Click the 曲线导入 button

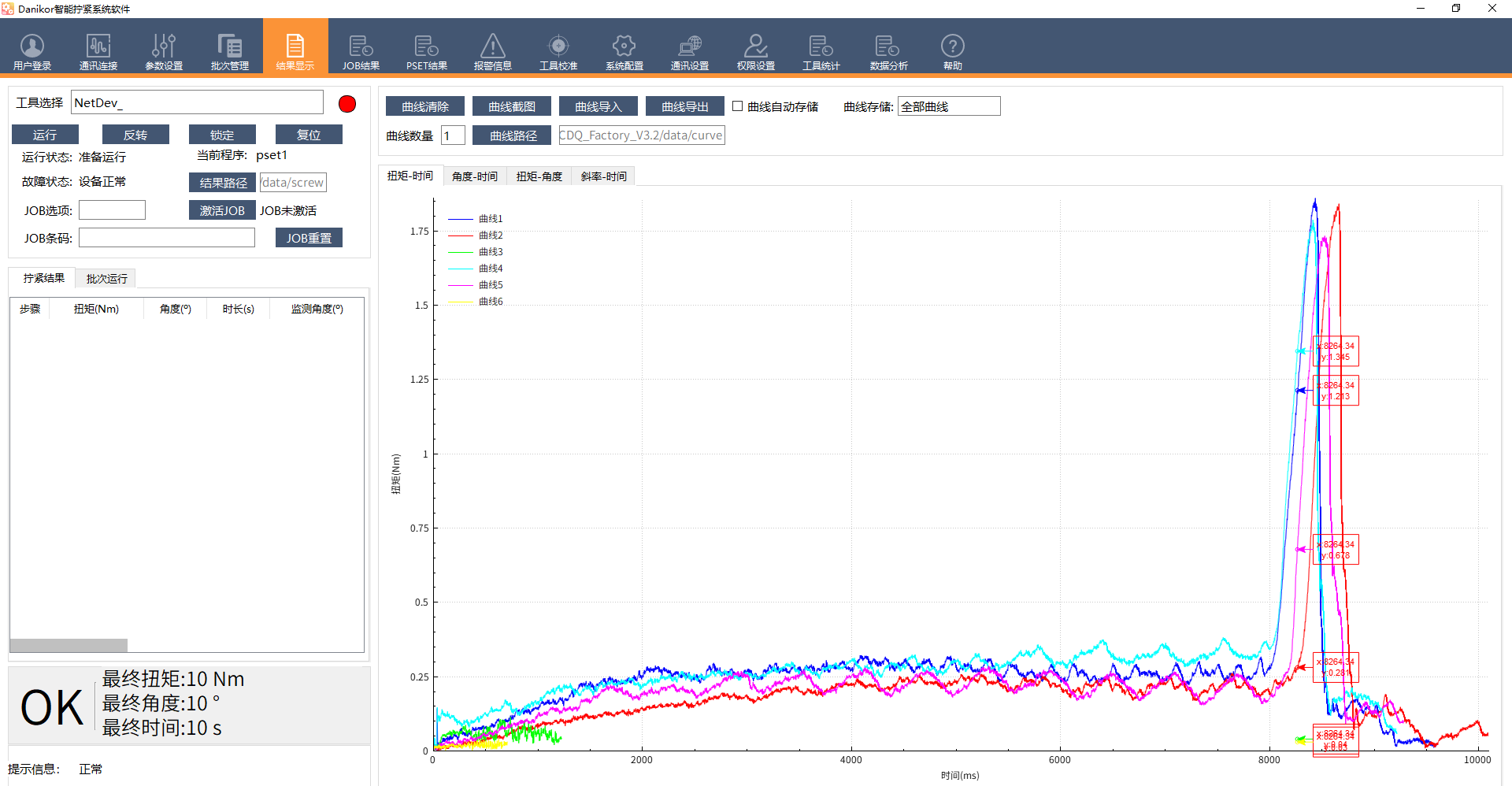(598, 106)
